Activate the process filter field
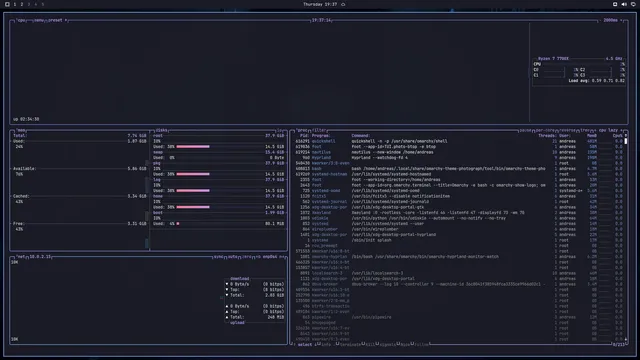The image size is (640, 360). point(319,130)
